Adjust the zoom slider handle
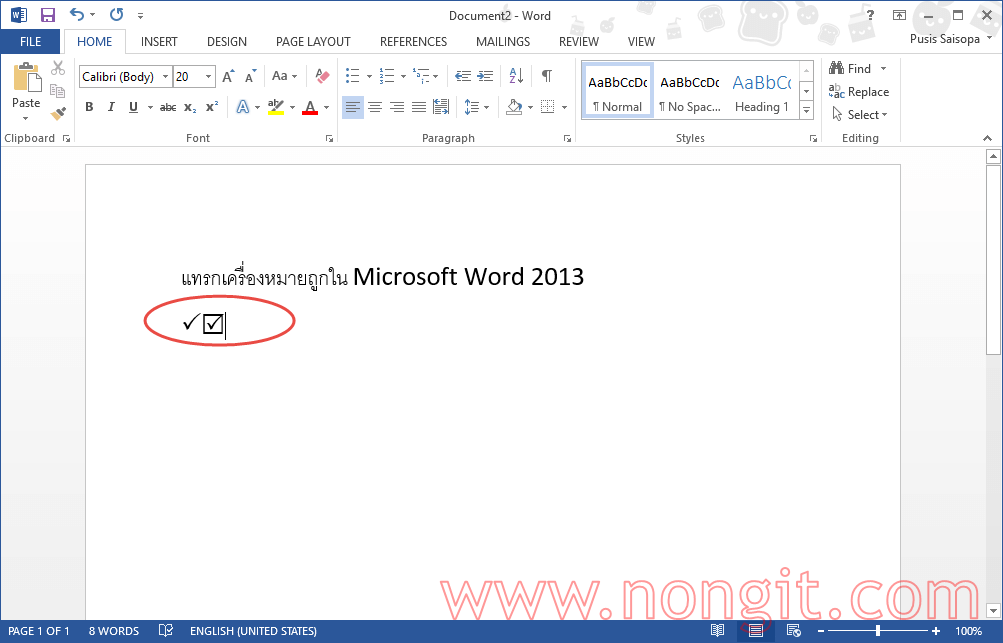 [x=878, y=631]
